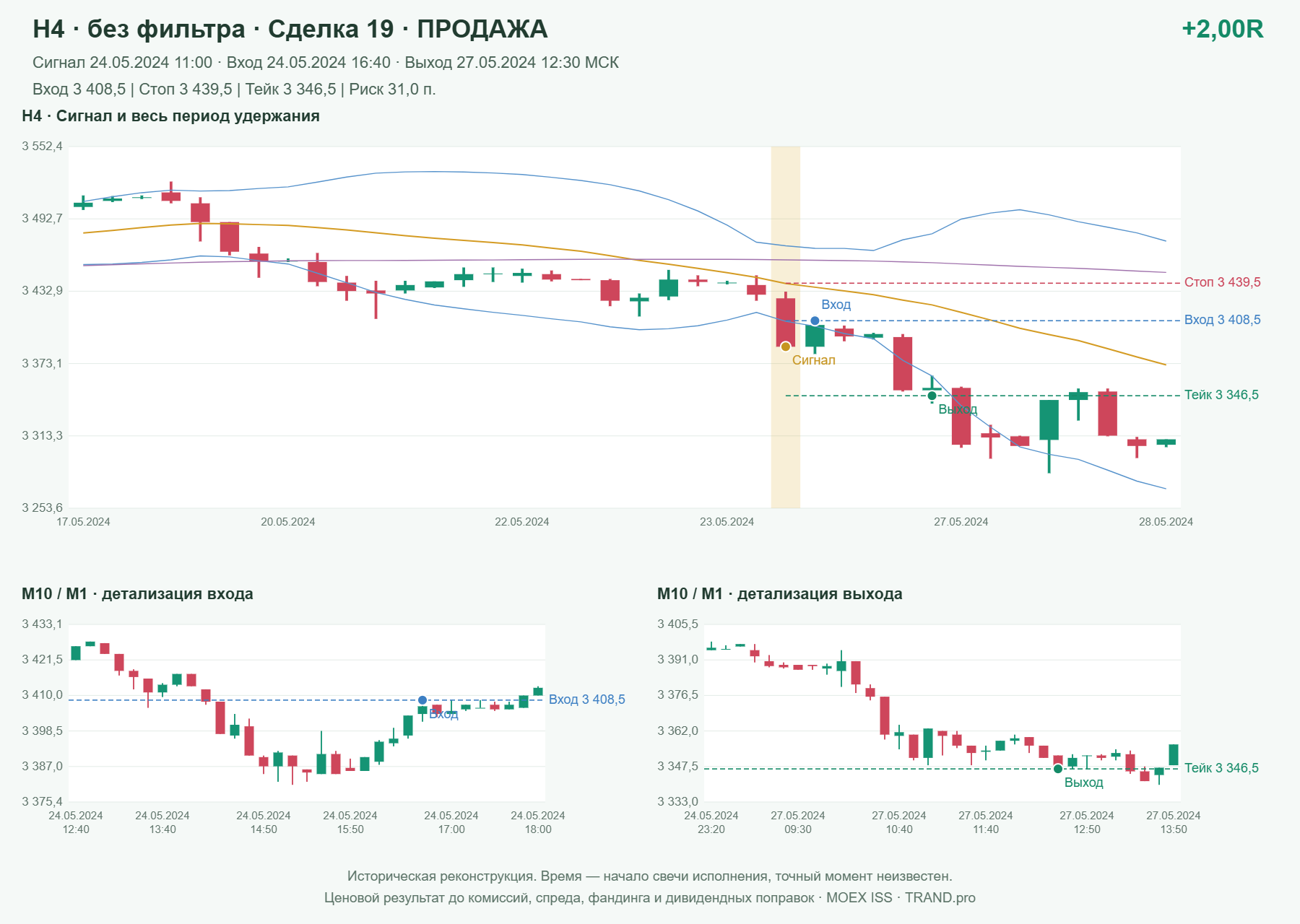Screen dimensions: 1300x924
Task: Click heading 'H4 · Сигнал и весь период удержания'
Action: point(170,116)
